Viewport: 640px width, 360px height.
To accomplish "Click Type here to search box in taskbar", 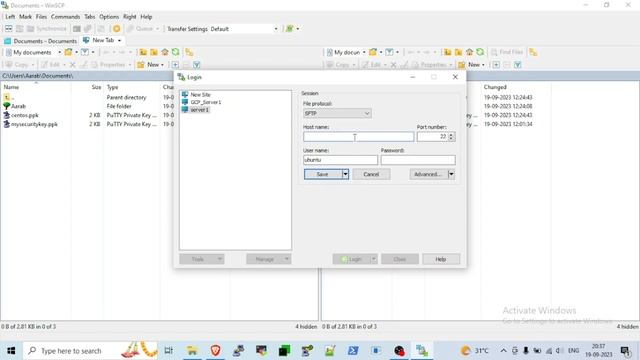I will [x=90, y=350].
